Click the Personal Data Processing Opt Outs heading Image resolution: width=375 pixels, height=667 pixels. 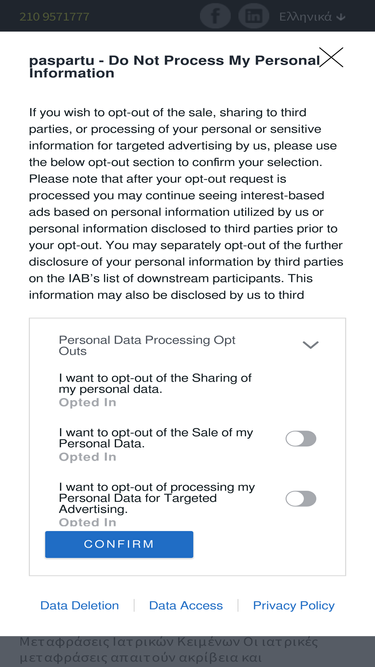click(x=147, y=345)
